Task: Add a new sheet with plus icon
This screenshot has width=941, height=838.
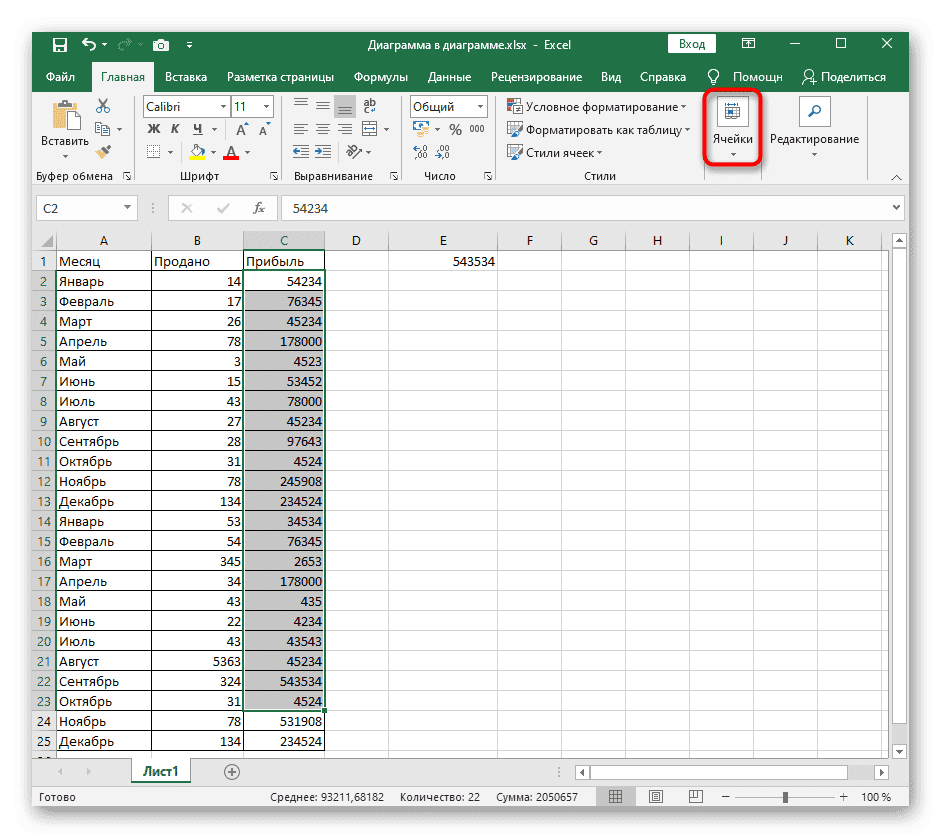Action: (232, 771)
